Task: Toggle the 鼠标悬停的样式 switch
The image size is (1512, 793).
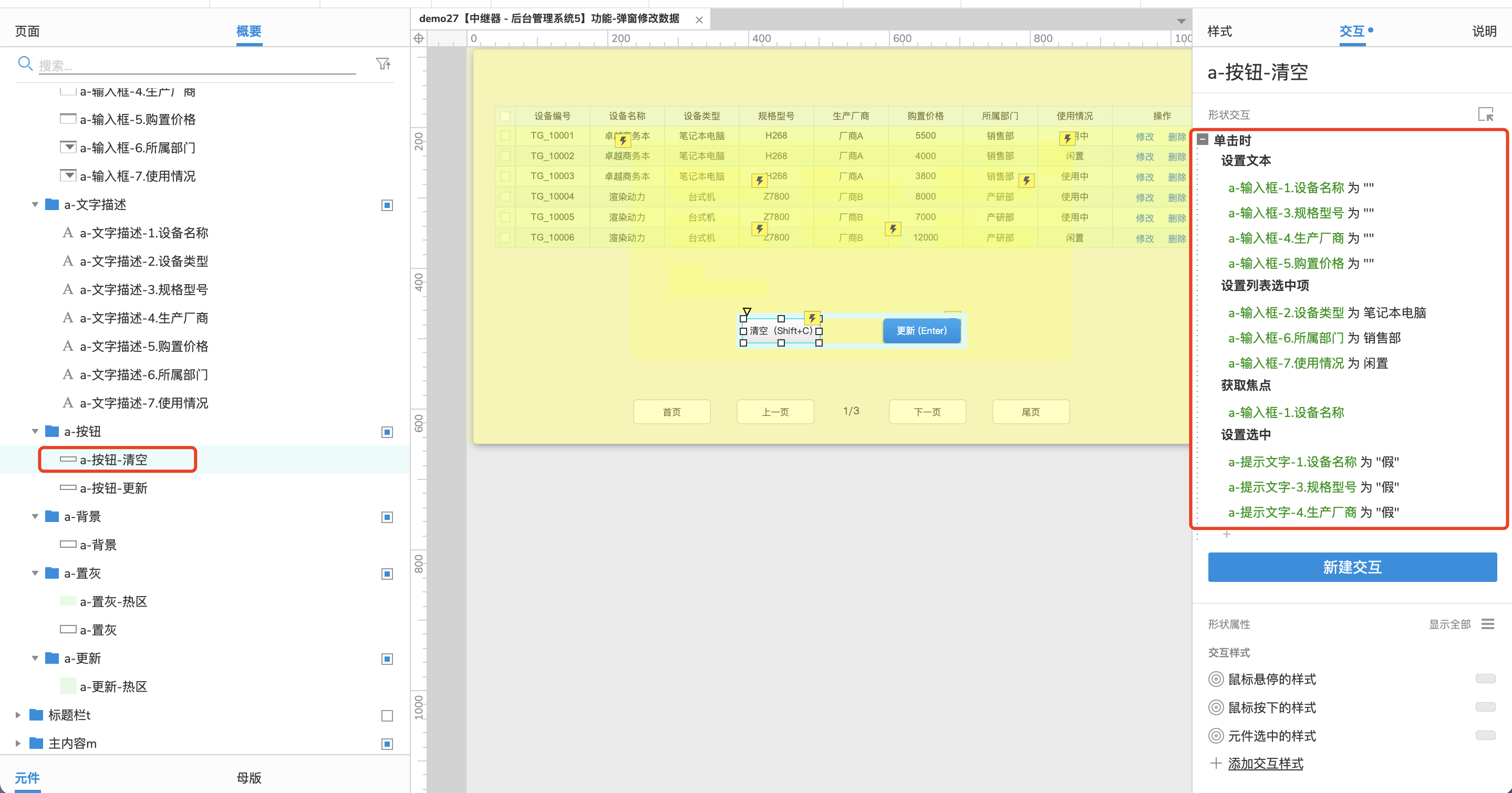Action: tap(1485, 679)
